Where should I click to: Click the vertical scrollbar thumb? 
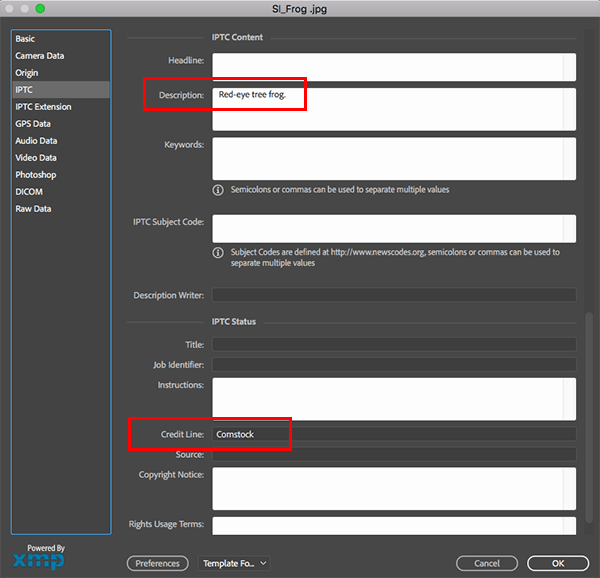tap(589, 418)
